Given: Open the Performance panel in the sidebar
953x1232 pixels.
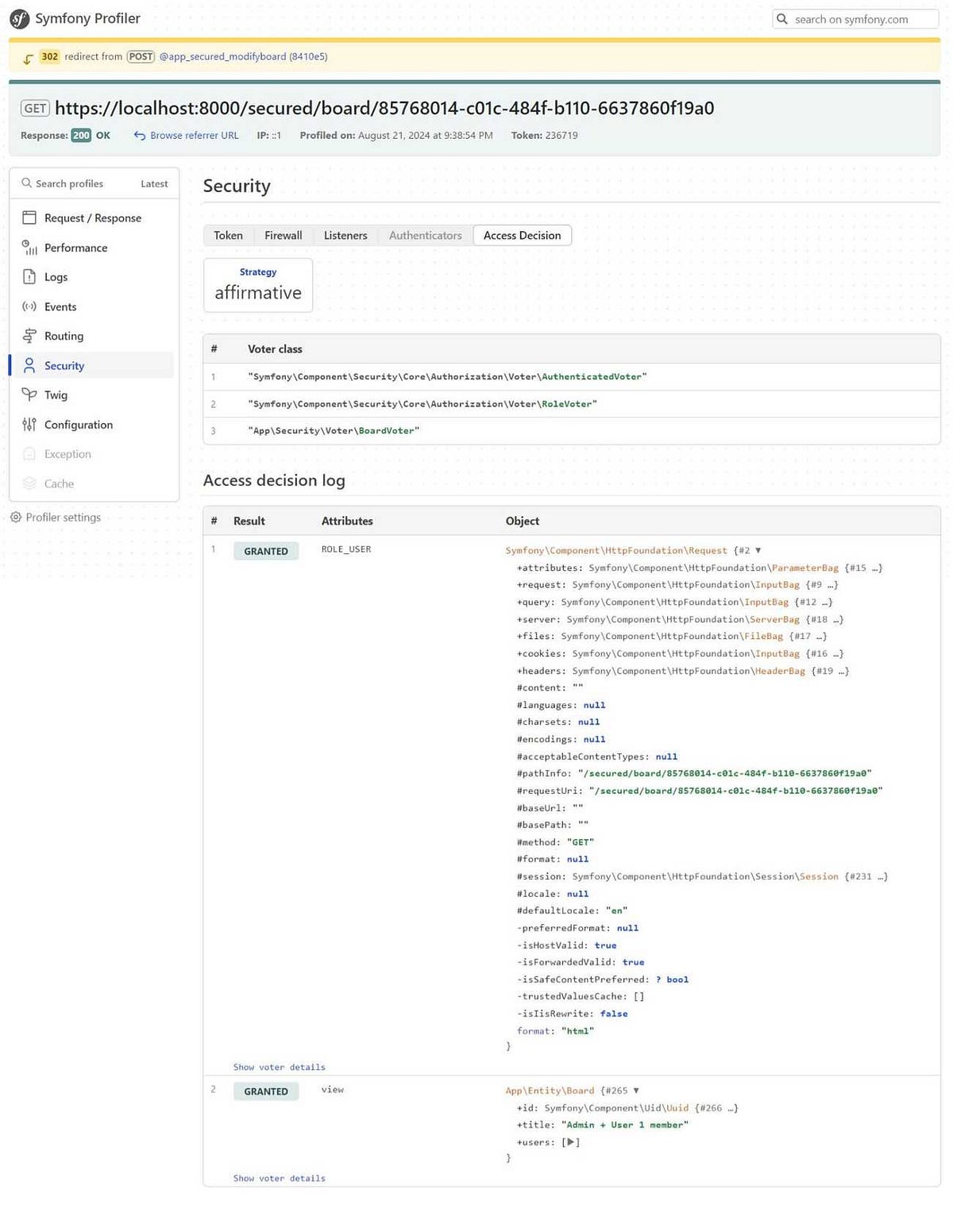Looking at the screenshot, I should pos(75,248).
